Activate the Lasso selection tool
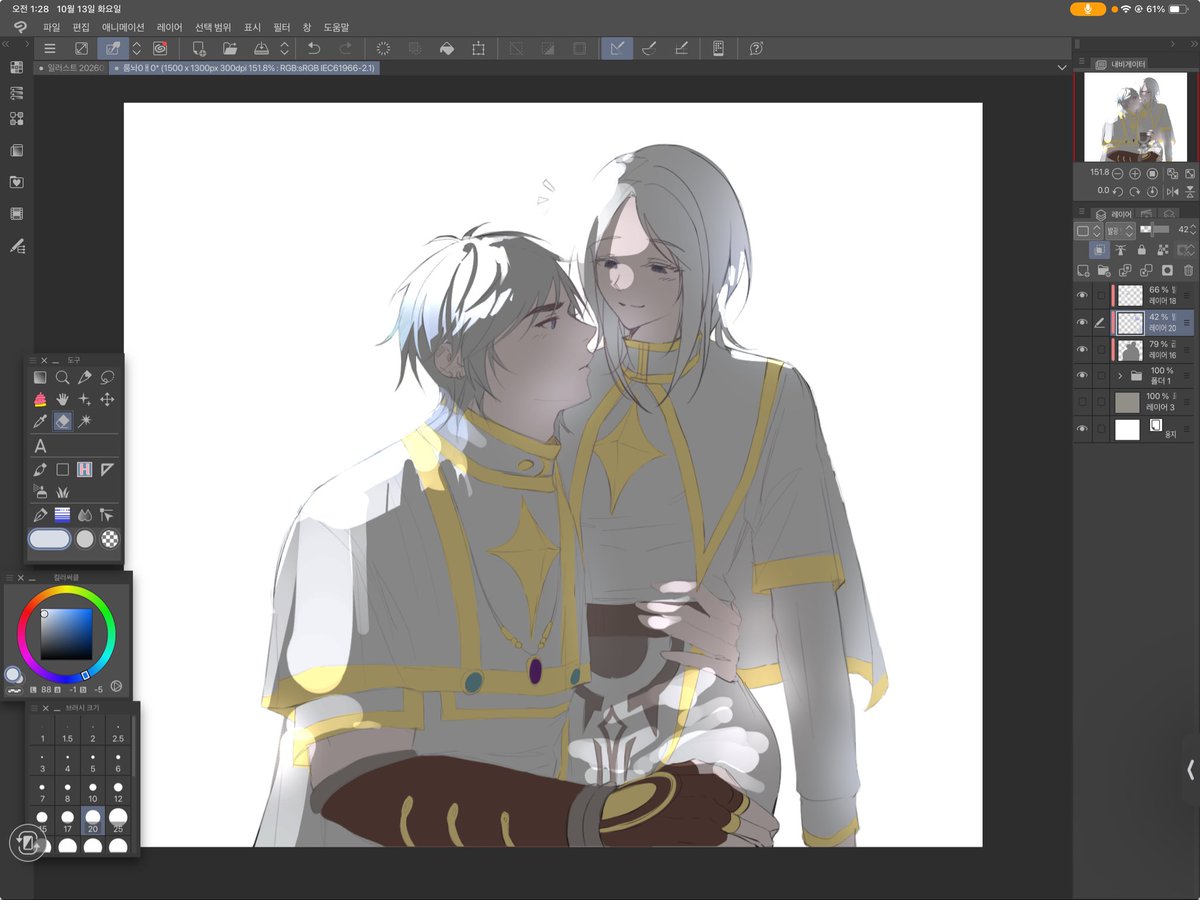1200x900 pixels. 107,377
